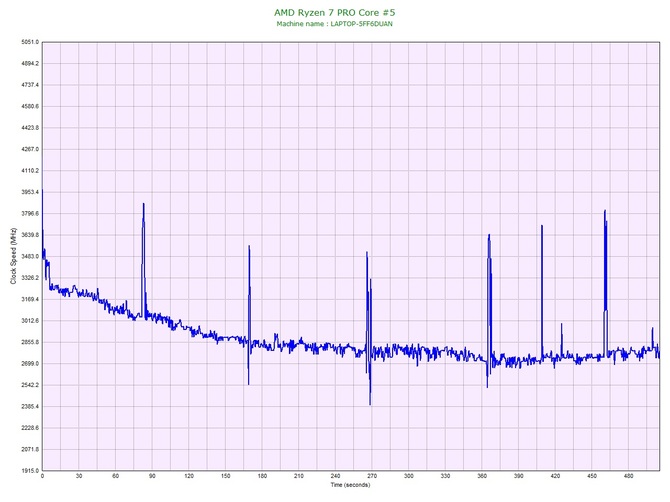Viewport: 670px width, 502px height.
Task: Click the 4580.6 y-axis value
Action: pos(30,106)
